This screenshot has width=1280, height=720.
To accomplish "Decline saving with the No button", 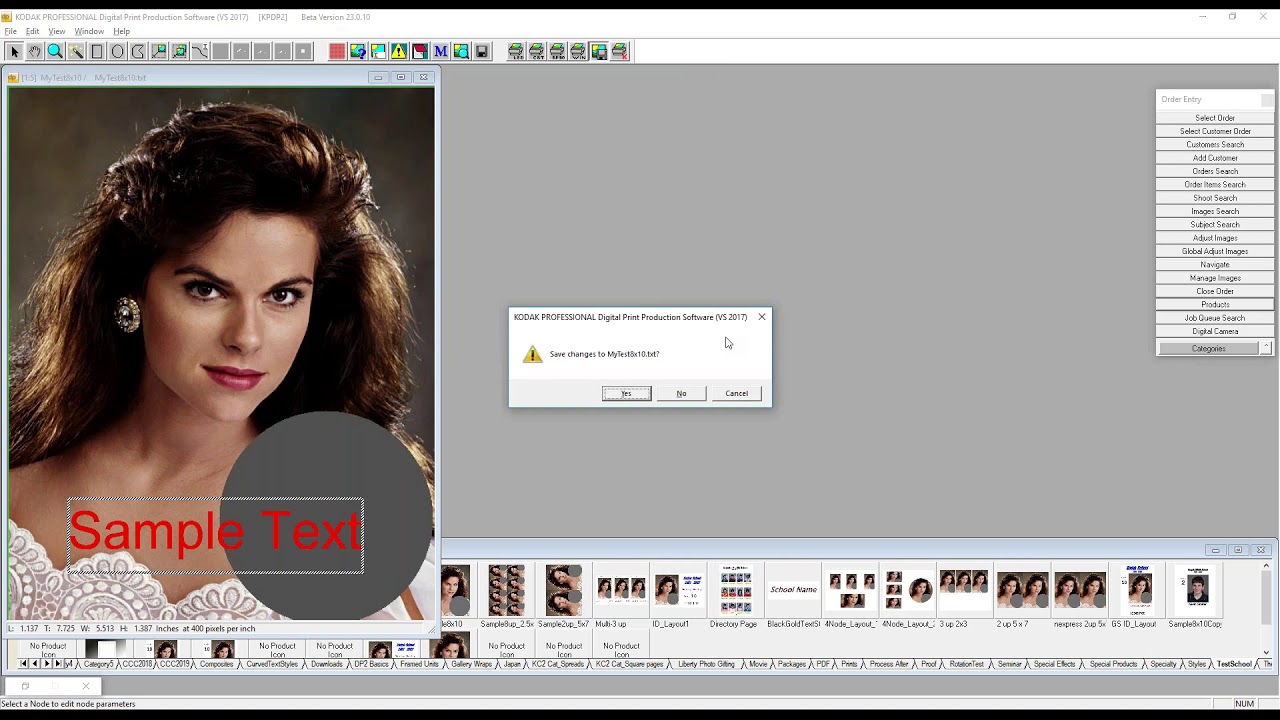I will pos(681,393).
